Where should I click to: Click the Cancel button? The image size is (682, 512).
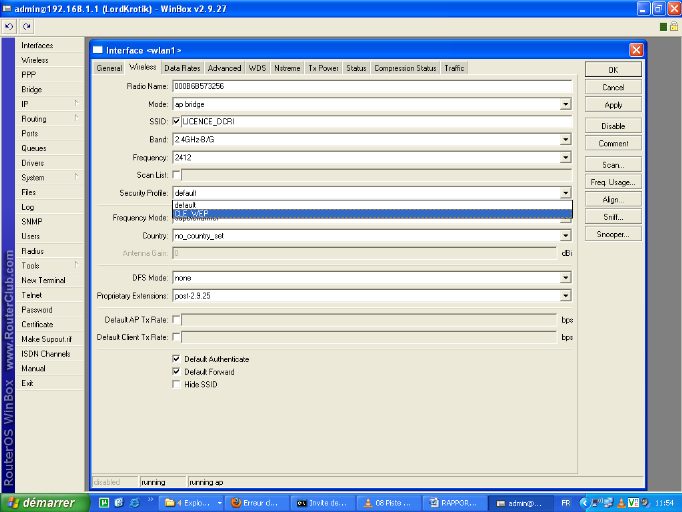point(613,87)
